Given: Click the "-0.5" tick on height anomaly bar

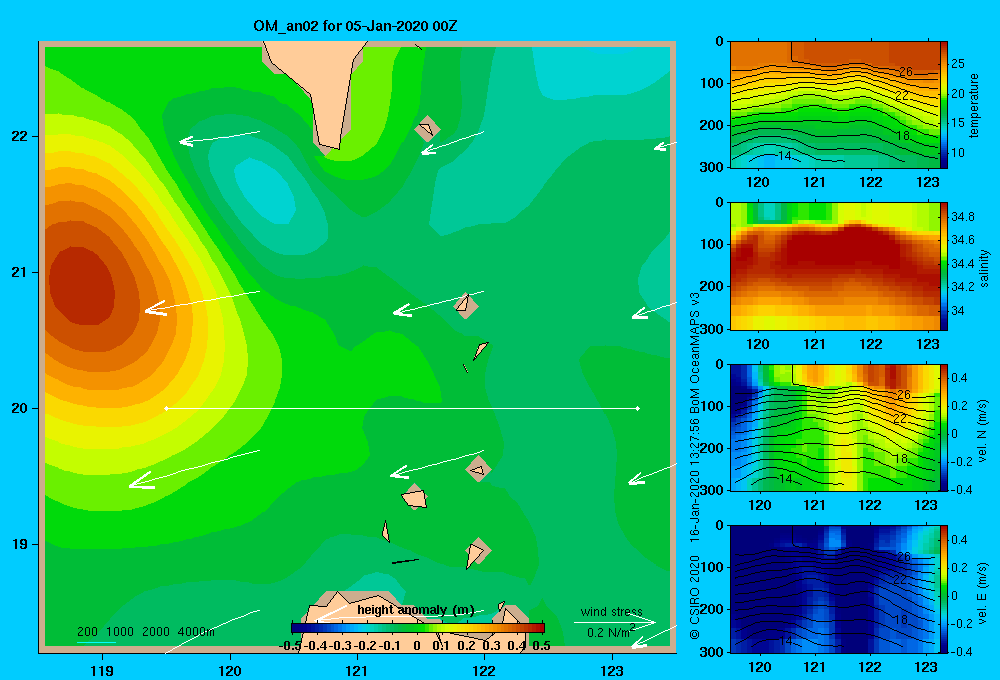Looking at the screenshot, I should pos(290,646).
